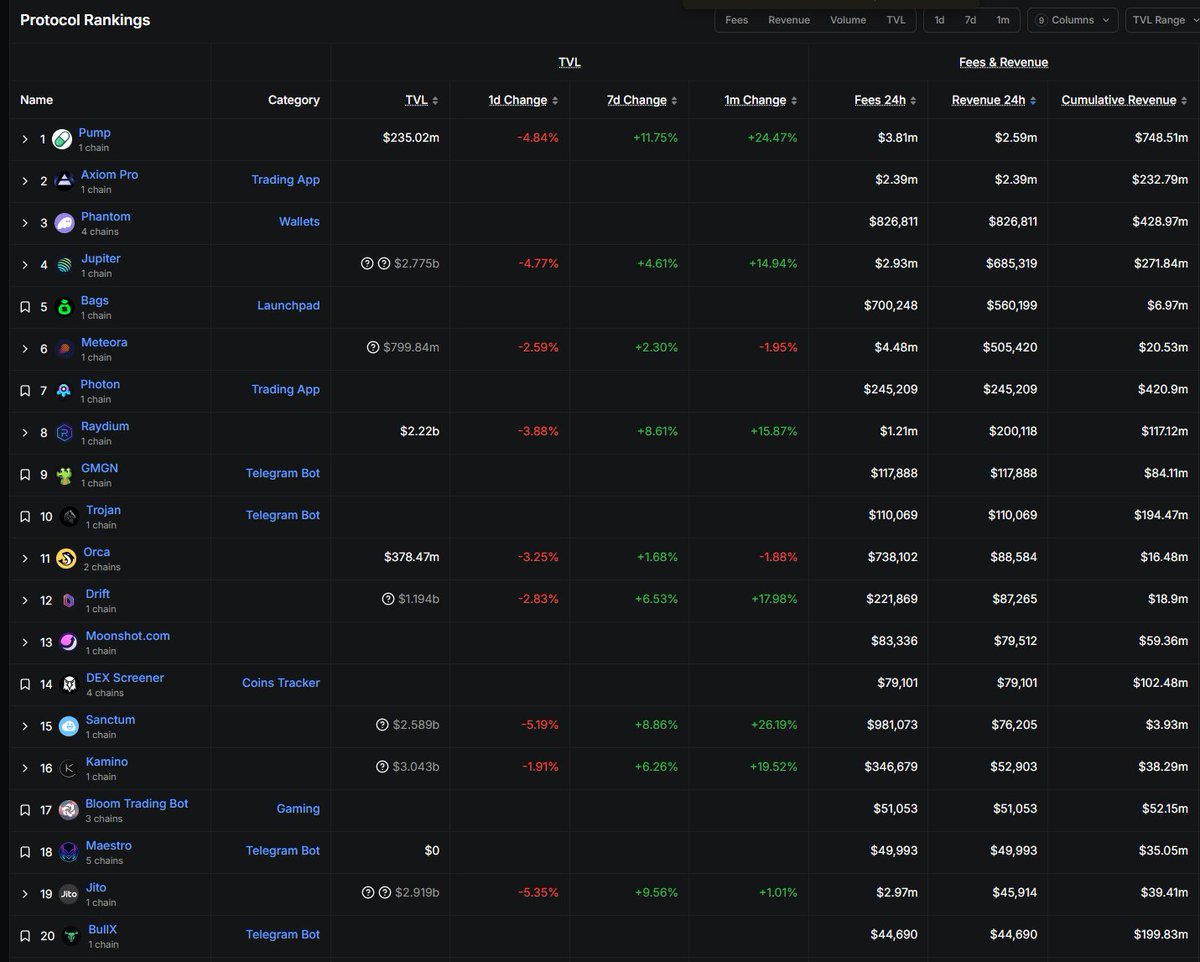Click the Meteora logo icon
Image resolution: width=1200 pixels, height=962 pixels.
pos(64,349)
